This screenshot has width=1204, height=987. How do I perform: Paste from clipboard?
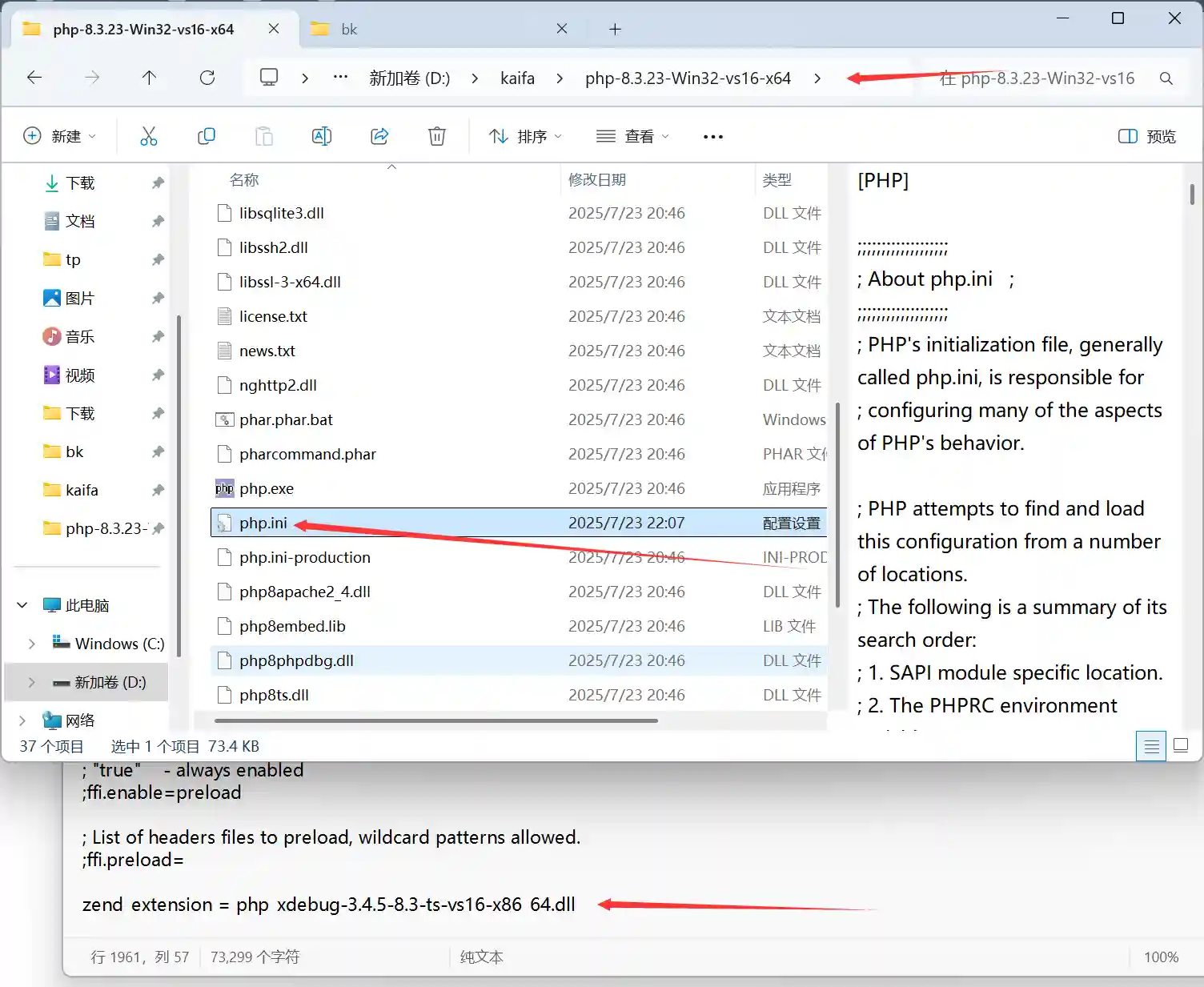[264, 135]
